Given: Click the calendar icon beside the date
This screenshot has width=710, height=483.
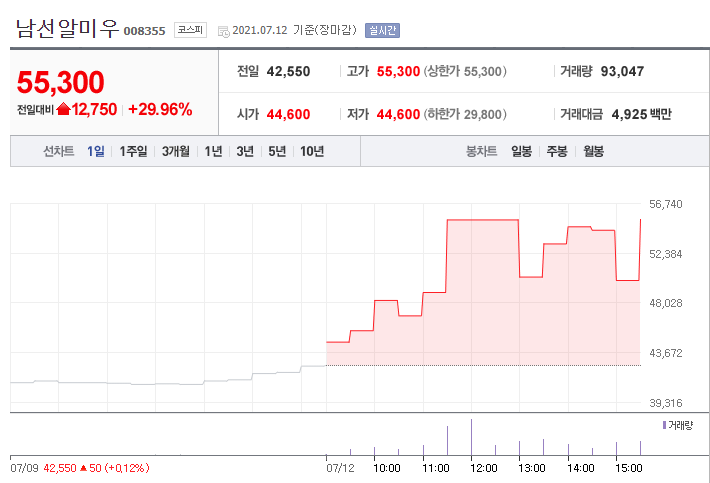Looking at the screenshot, I should click(222, 31).
